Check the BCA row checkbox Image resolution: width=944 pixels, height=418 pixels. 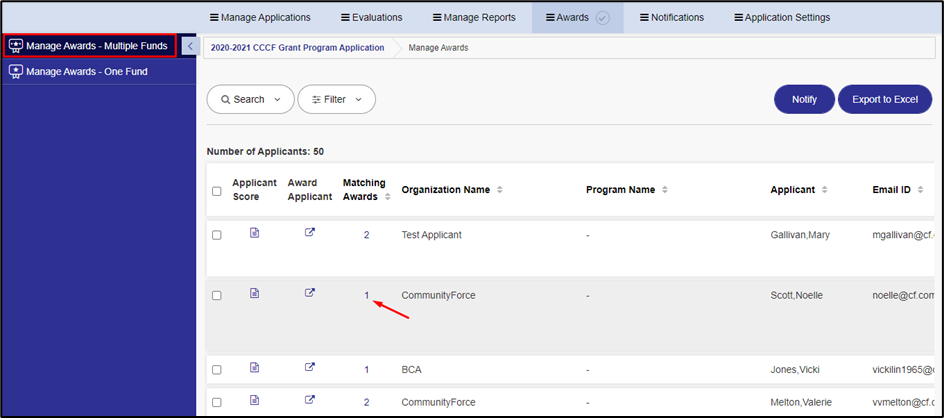pos(217,370)
